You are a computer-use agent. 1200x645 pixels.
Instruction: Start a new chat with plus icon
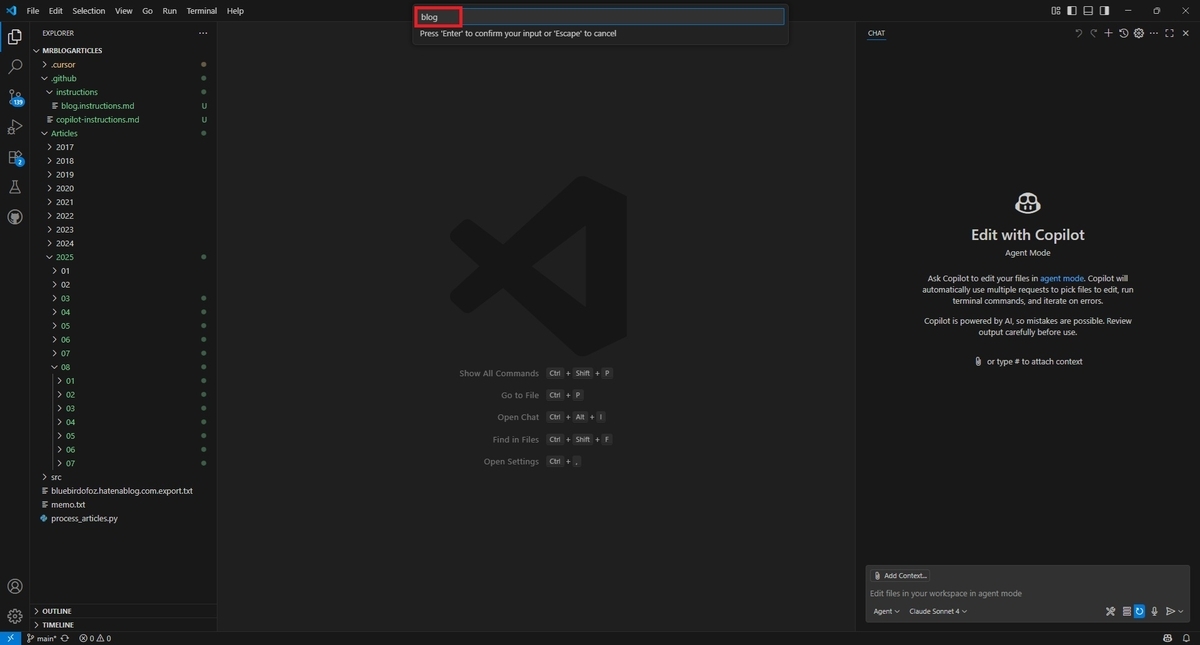point(1108,33)
